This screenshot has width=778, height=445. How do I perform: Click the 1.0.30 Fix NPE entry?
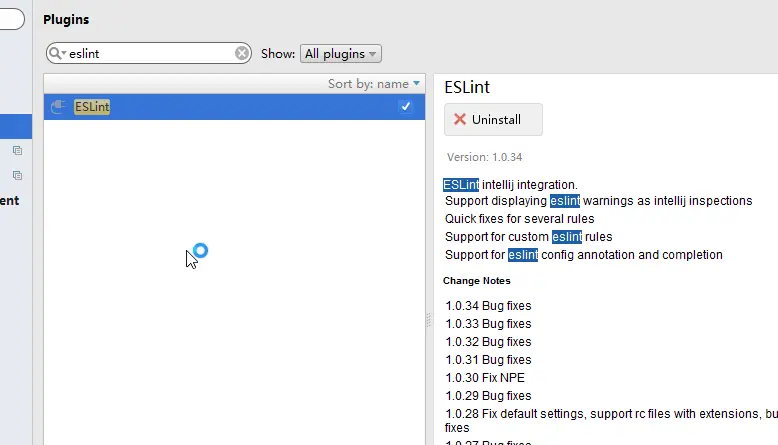(x=485, y=378)
